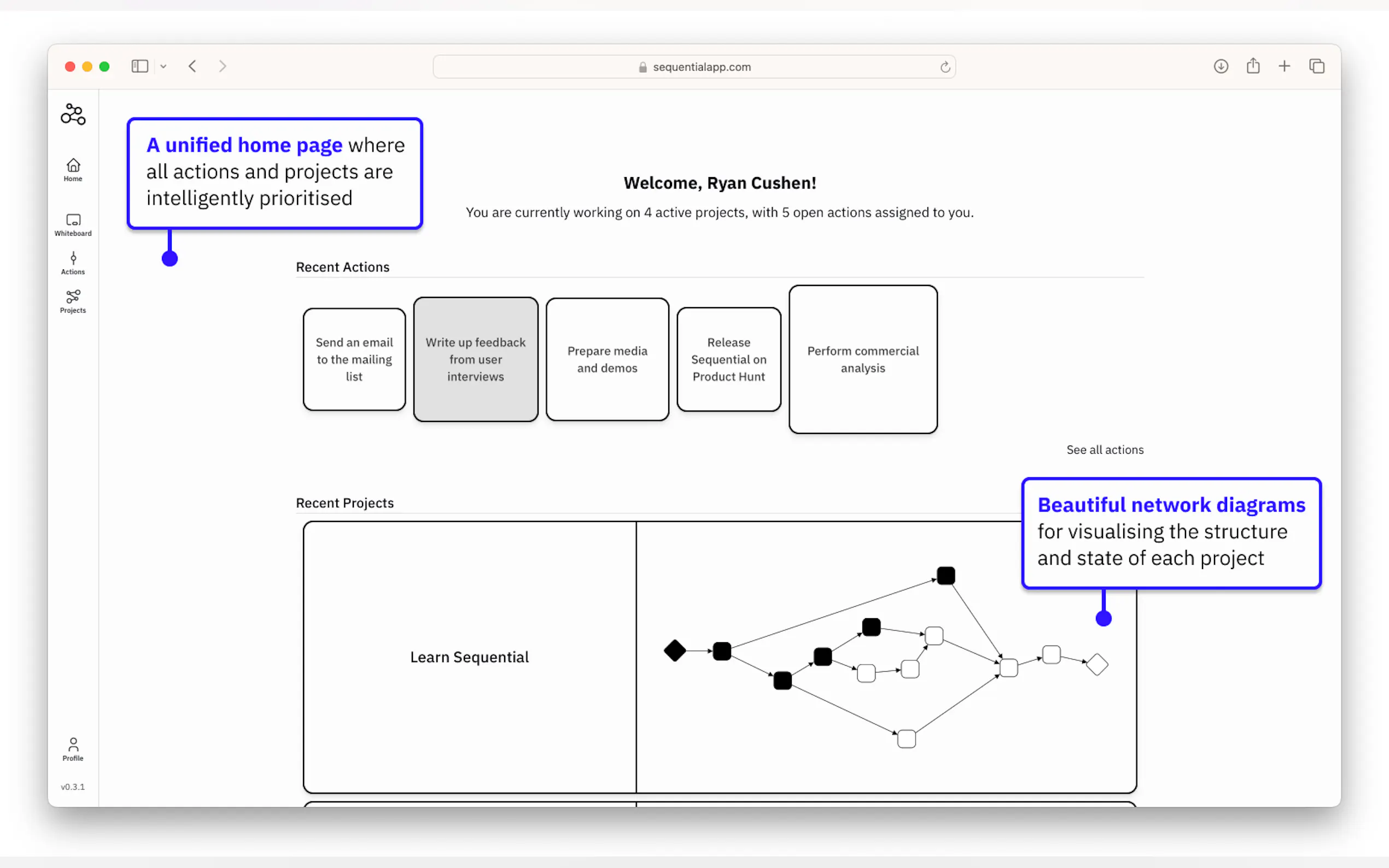The image size is (1389, 868).
Task: Go forward to next page
Action: (x=223, y=67)
